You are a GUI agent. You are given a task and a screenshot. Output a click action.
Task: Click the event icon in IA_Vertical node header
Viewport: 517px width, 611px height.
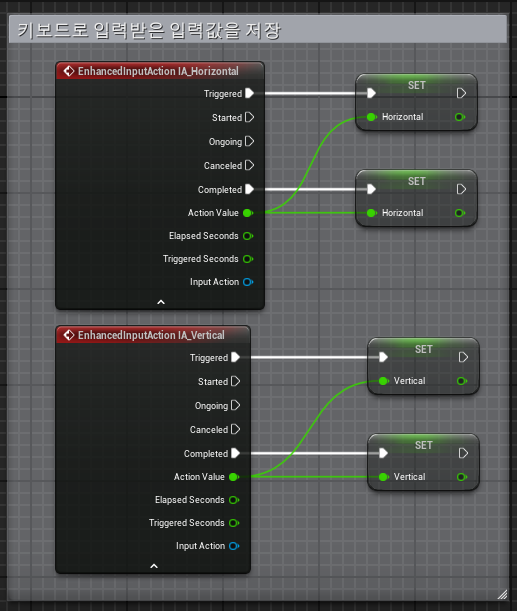pyautogui.click(x=69, y=335)
